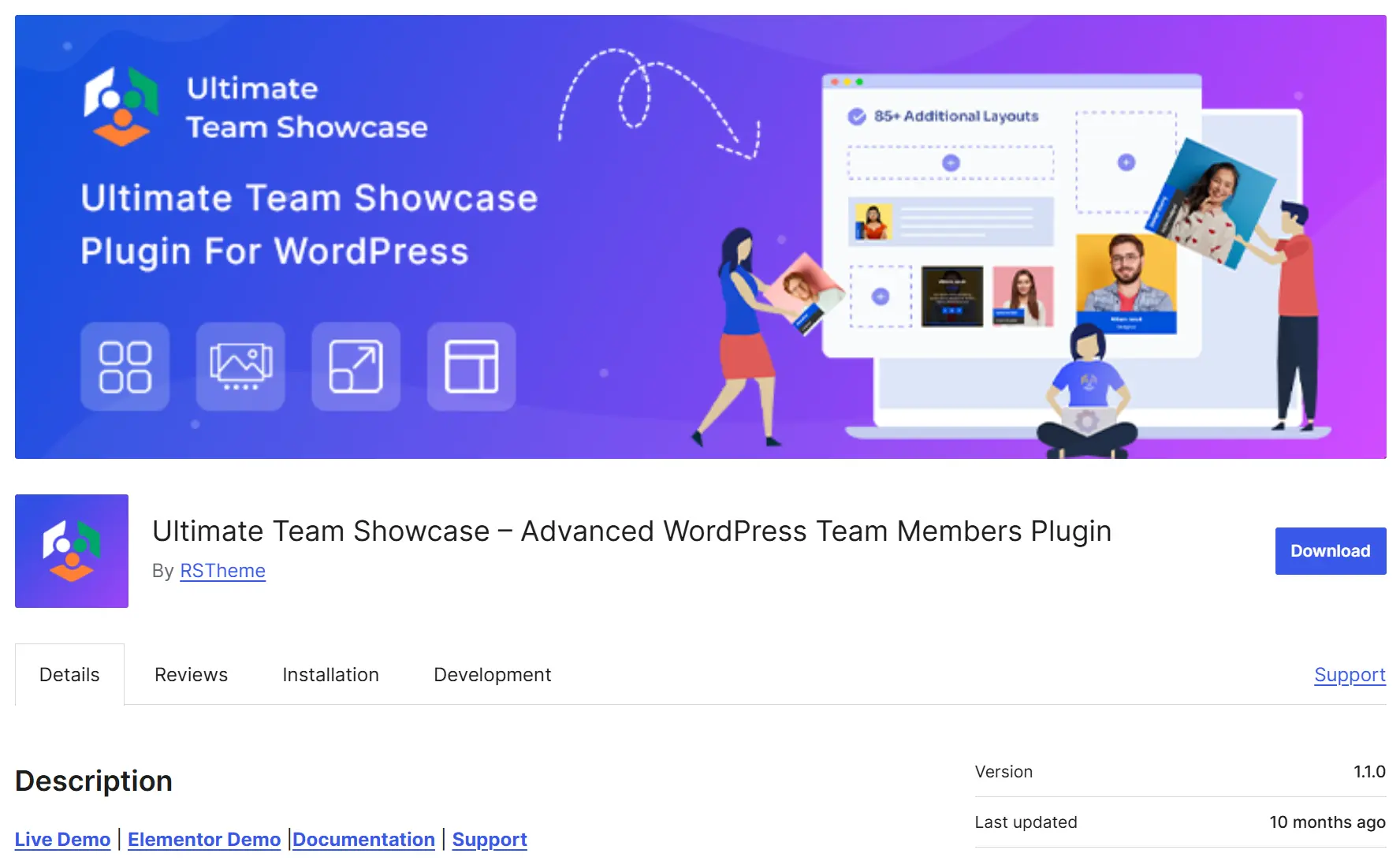Open the Installation tab

[330, 675]
